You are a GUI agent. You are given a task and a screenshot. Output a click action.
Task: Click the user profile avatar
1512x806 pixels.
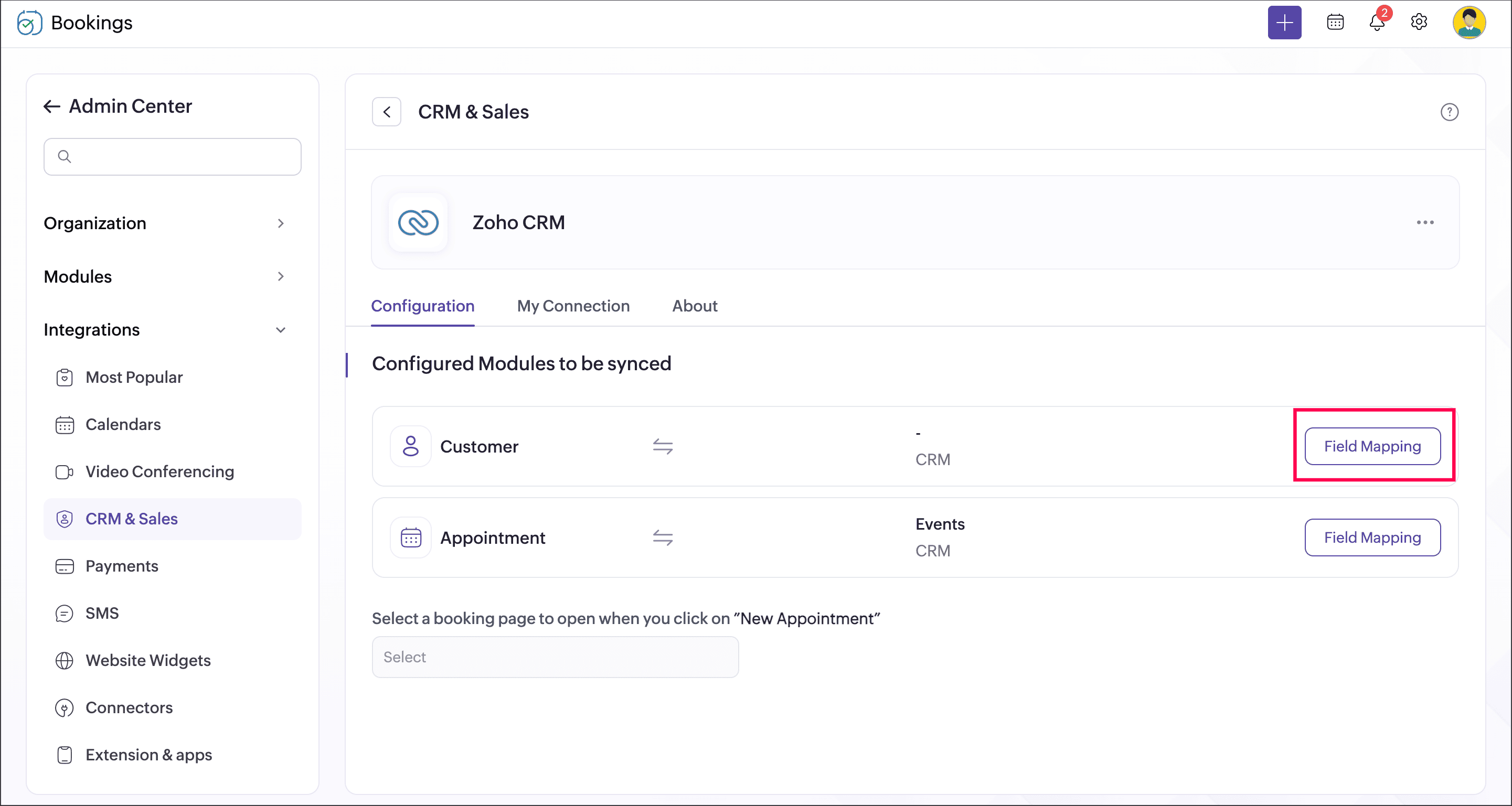(1468, 23)
